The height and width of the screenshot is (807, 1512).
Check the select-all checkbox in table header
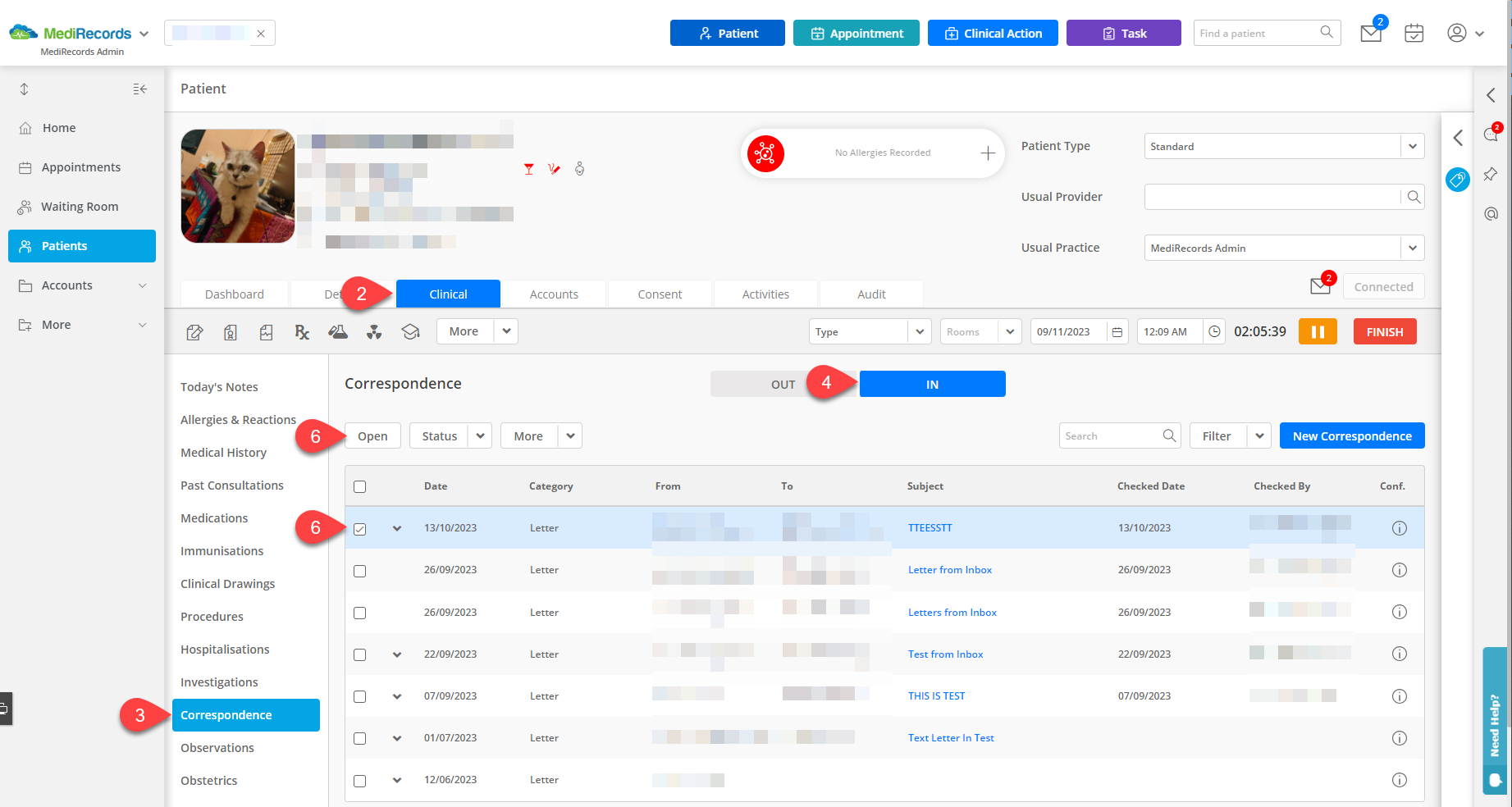[x=360, y=487]
